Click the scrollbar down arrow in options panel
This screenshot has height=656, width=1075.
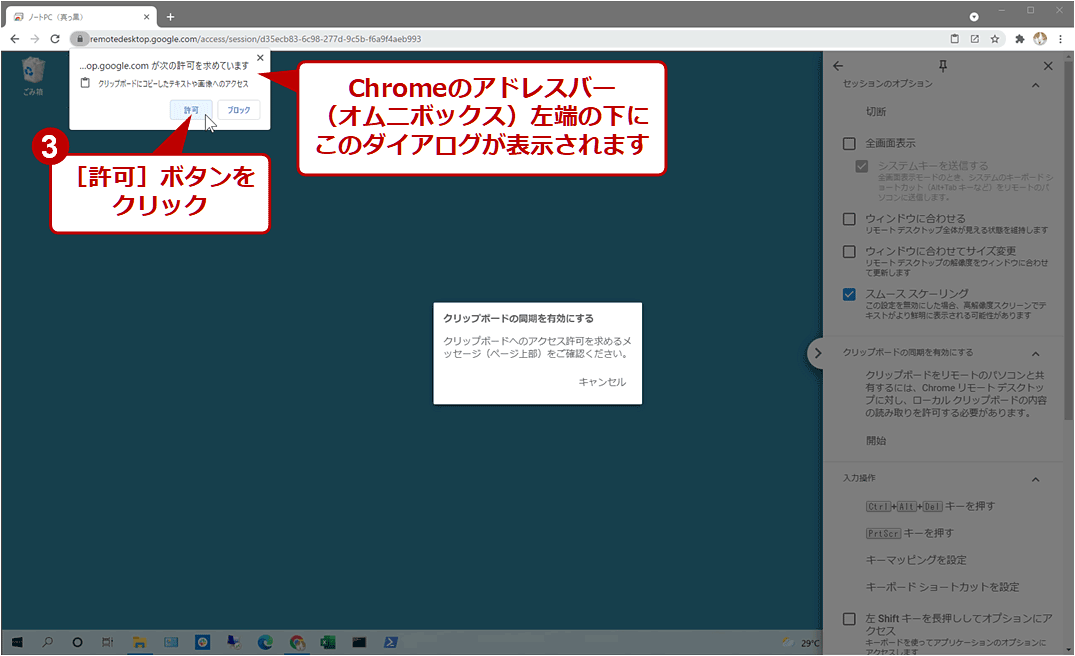coord(1068,648)
